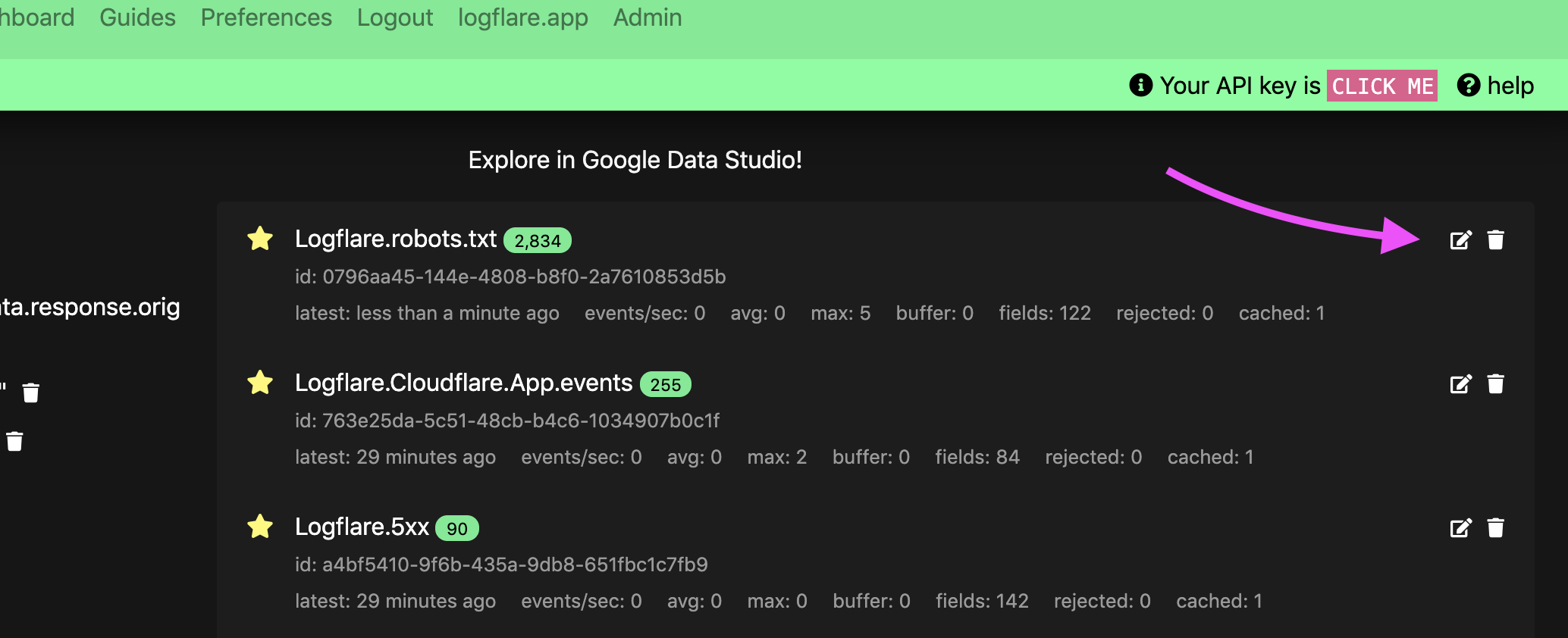Reveal API key with CLICK ME
Screen dimensions: 1568x638
coord(1381,86)
